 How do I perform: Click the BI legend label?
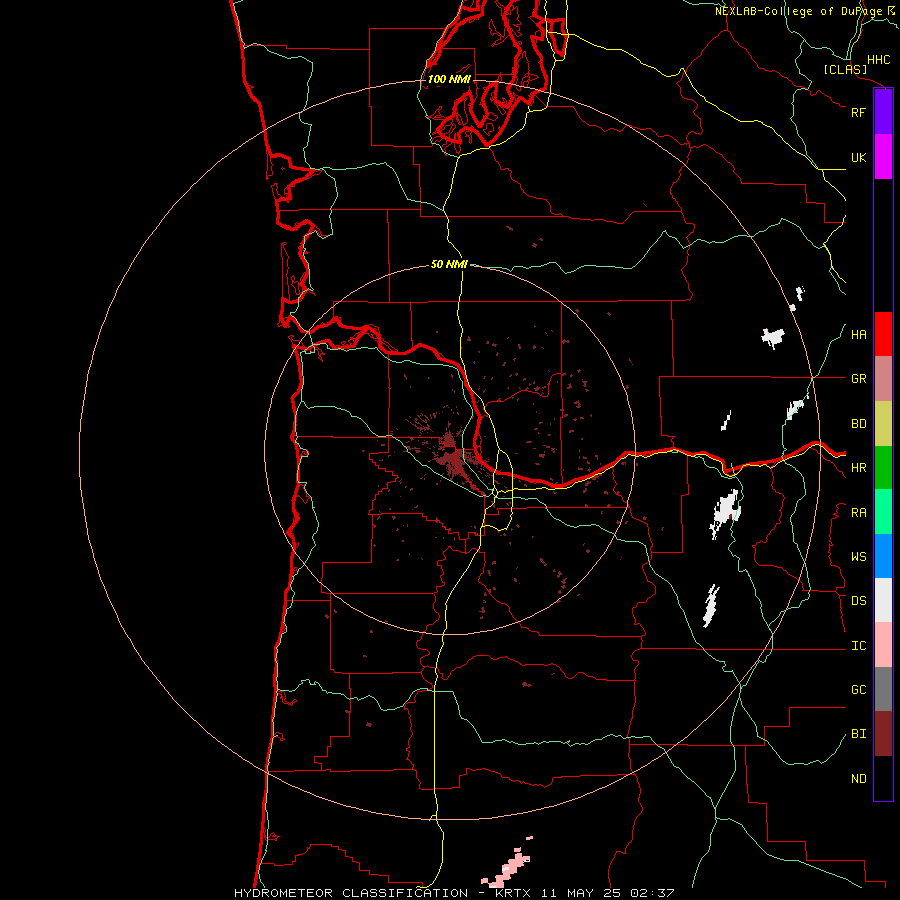click(858, 734)
